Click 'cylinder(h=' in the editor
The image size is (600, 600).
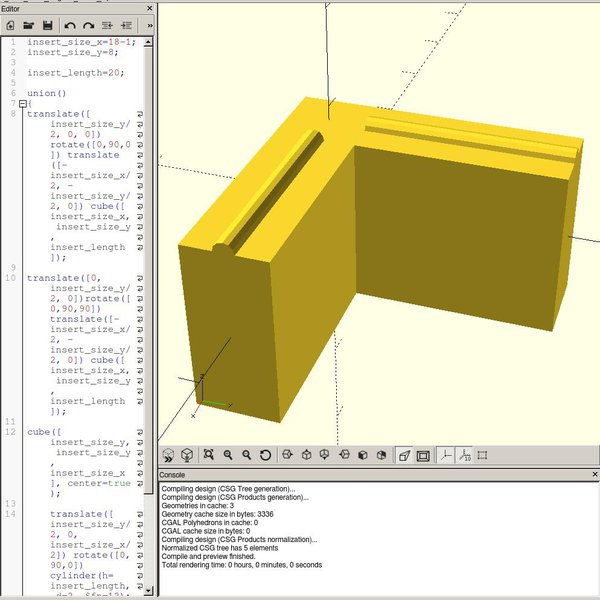pos(82,576)
